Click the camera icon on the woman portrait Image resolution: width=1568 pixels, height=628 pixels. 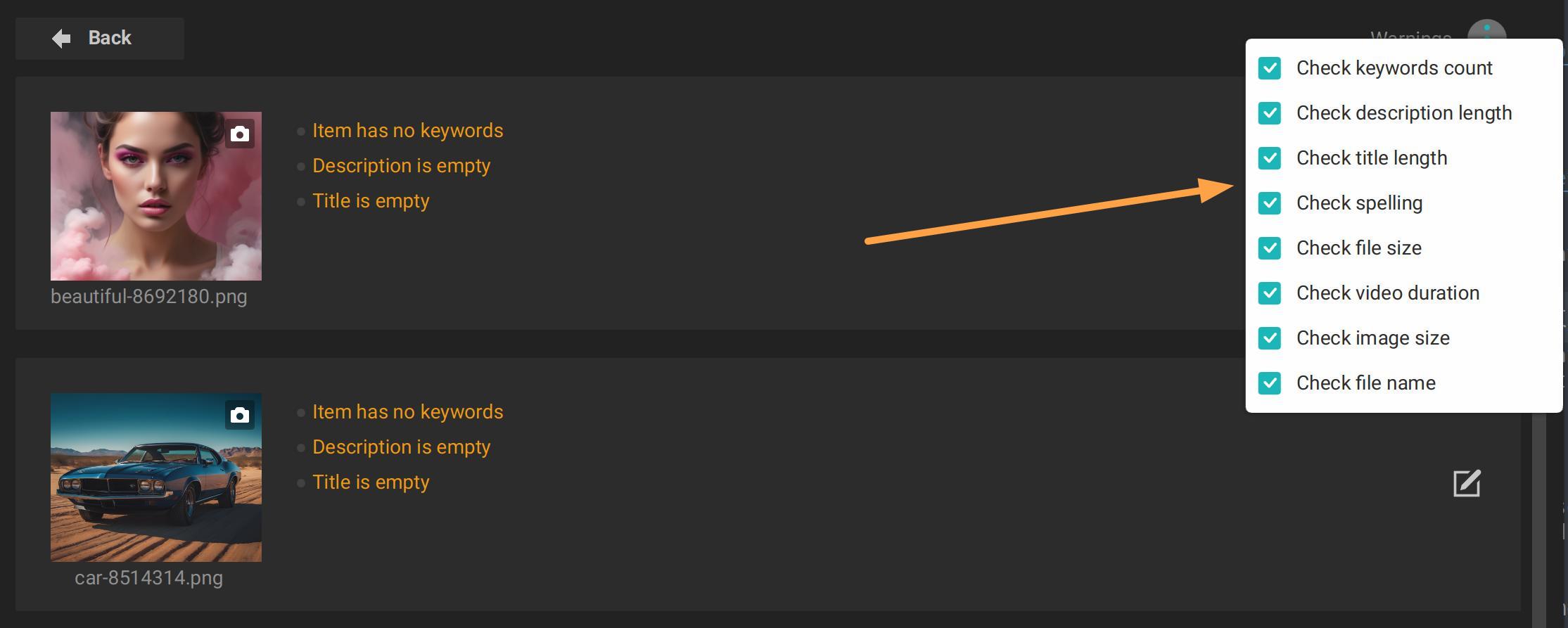[240, 134]
